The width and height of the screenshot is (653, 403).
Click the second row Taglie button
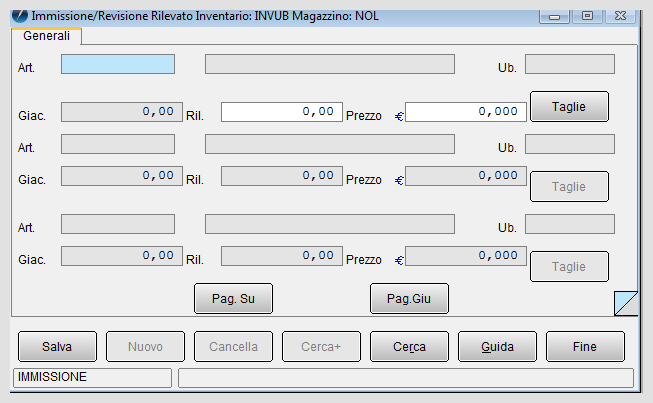pyautogui.click(x=569, y=187)
